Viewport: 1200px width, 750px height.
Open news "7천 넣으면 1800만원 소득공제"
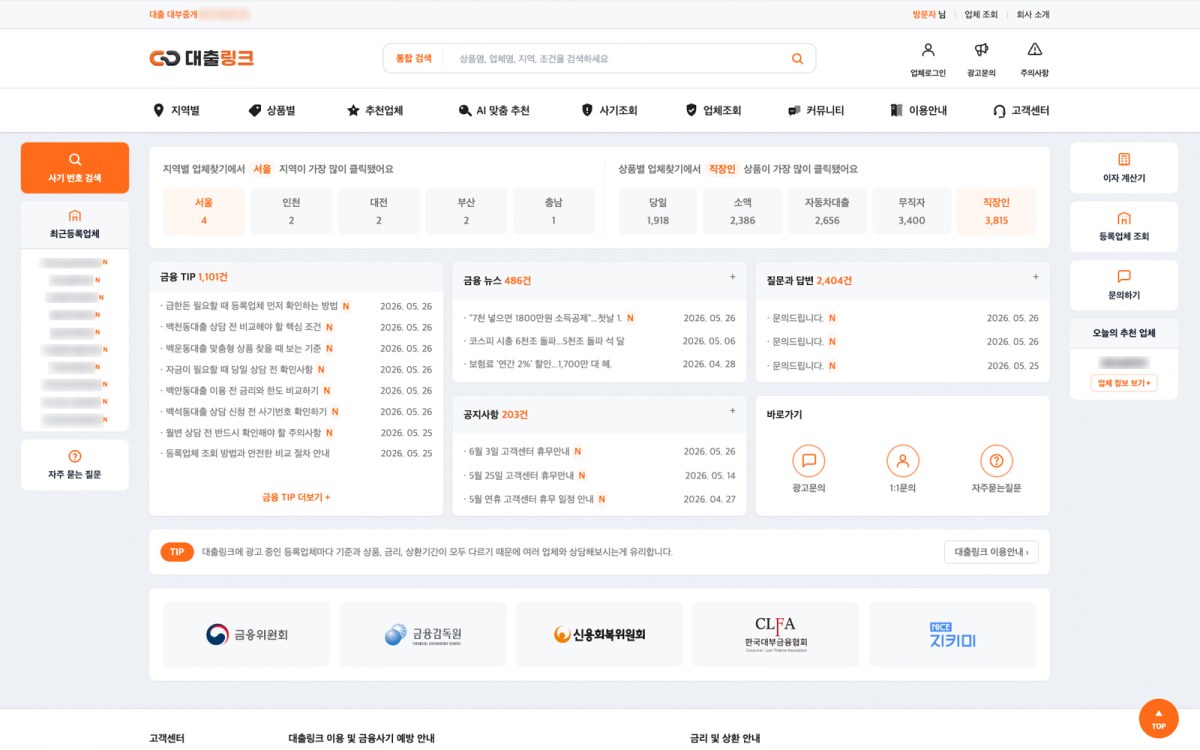tap(545, 318)
